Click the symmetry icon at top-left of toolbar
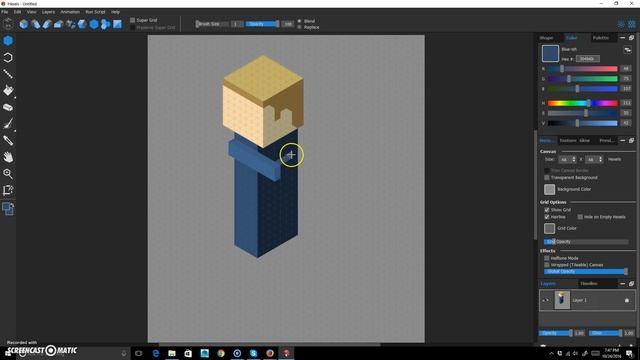The width and height of the screenshot is (640, 360). (x=8, y=24)
